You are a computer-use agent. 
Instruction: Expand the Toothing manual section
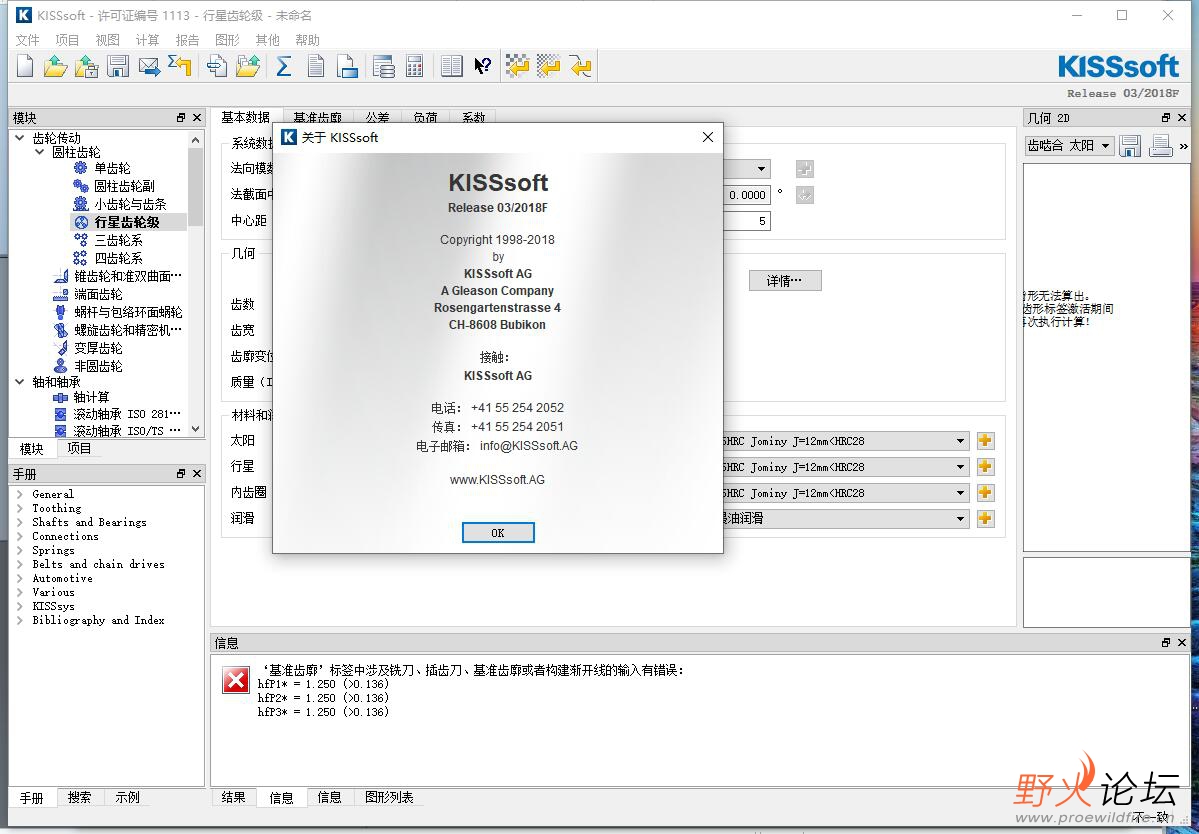20,508
